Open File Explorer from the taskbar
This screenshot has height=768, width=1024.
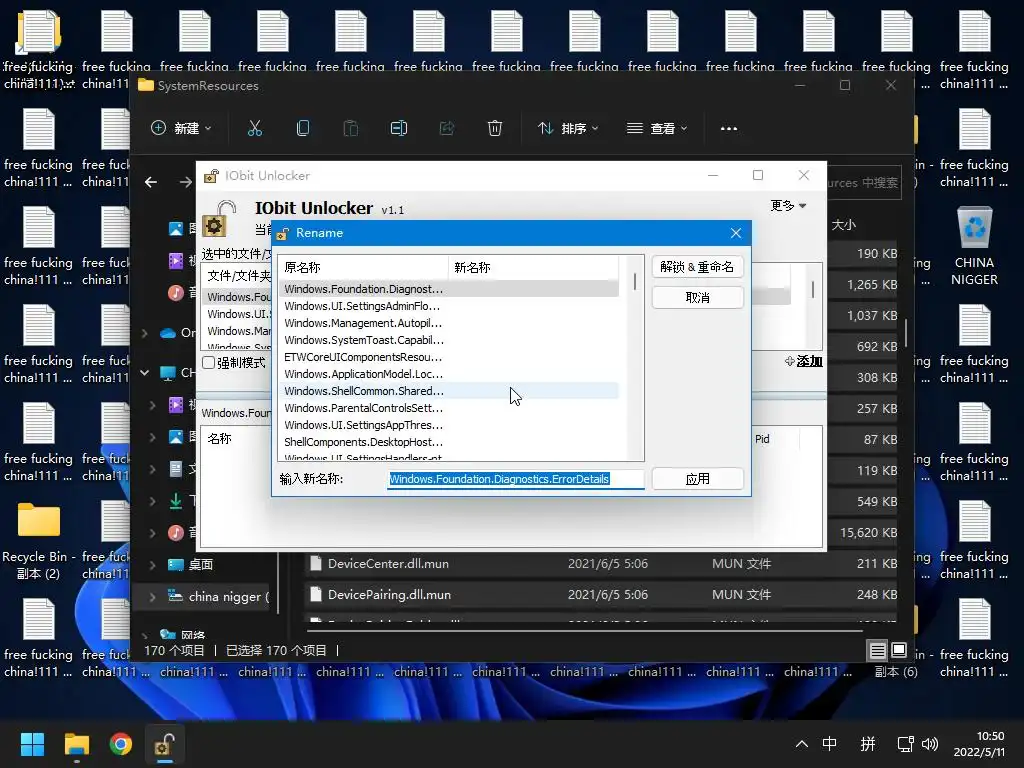pyautogui.click(x=76, y=744)
